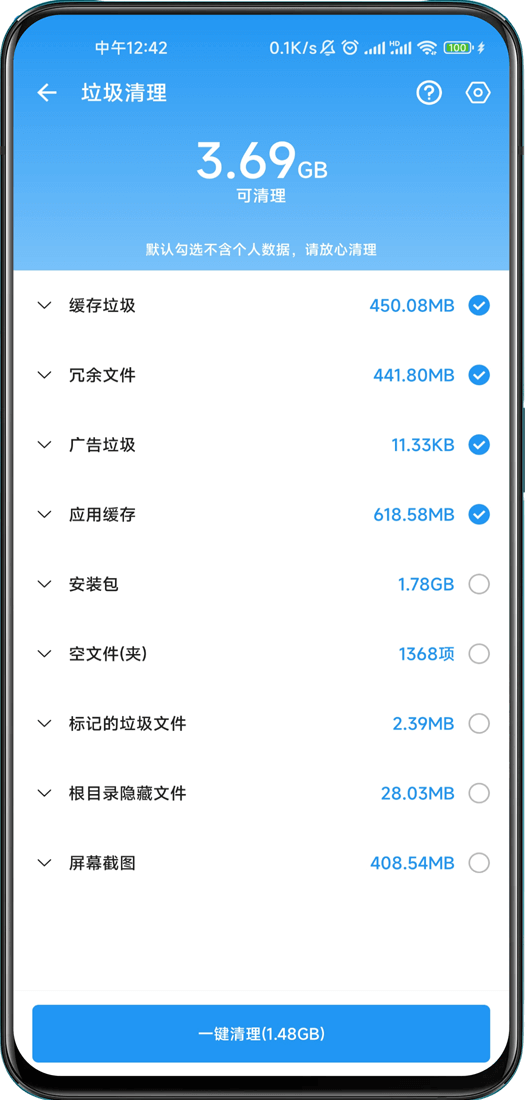Open the help question mark icon
This screenshot has width=525, height=1100.
tap(429, 93)
